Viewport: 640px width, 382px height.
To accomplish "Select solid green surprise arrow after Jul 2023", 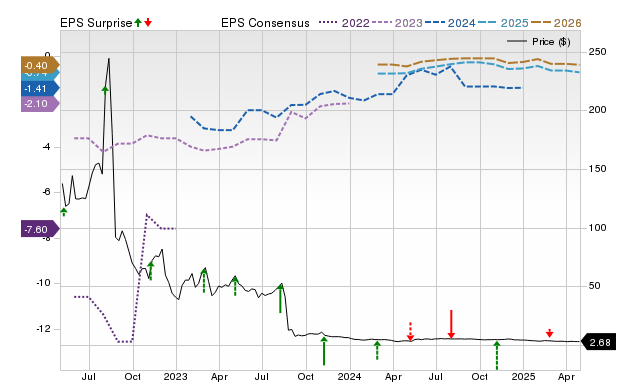I will pos(280,299).
